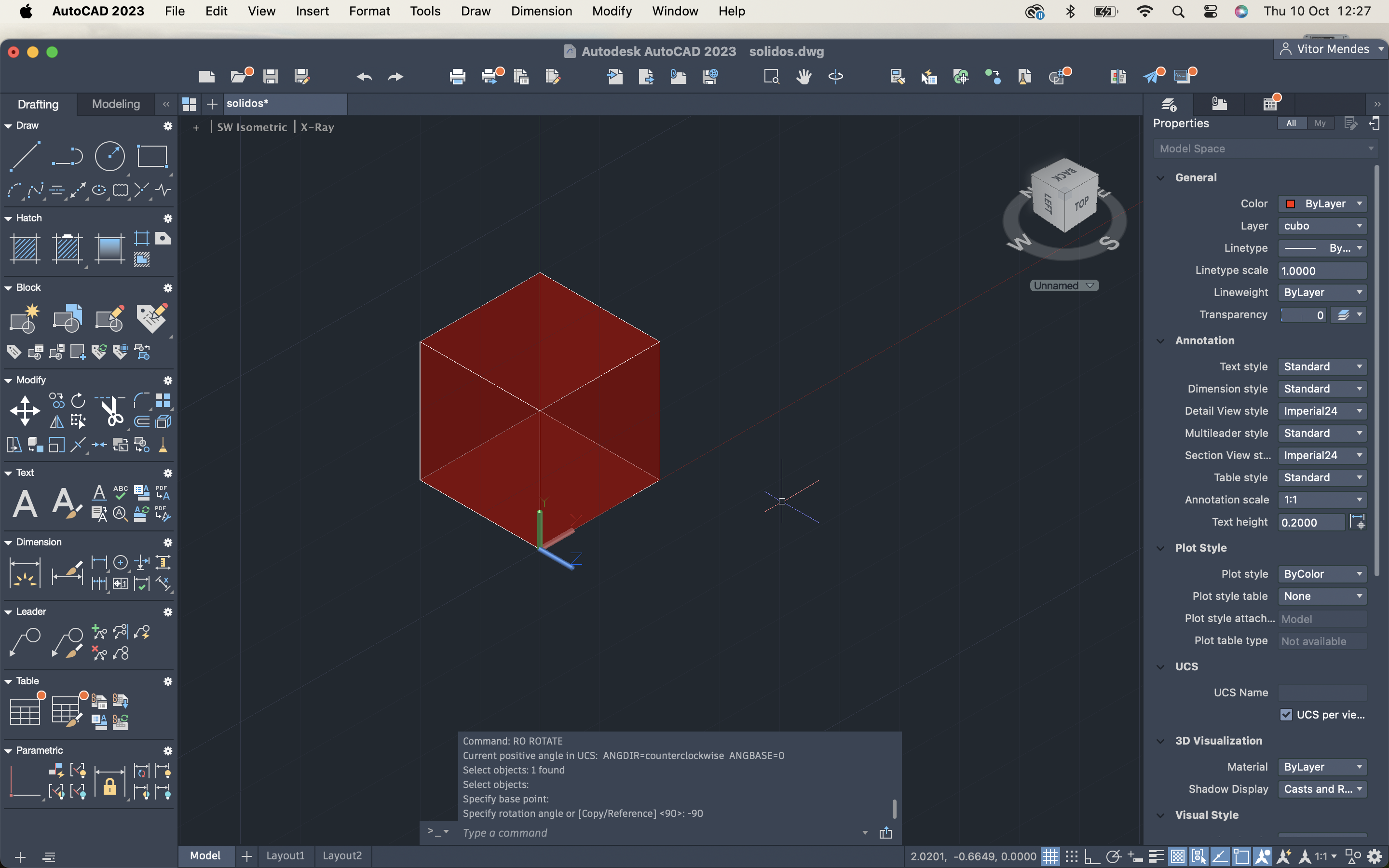Pick the Mirror tool icon

(x=57, y=422)
